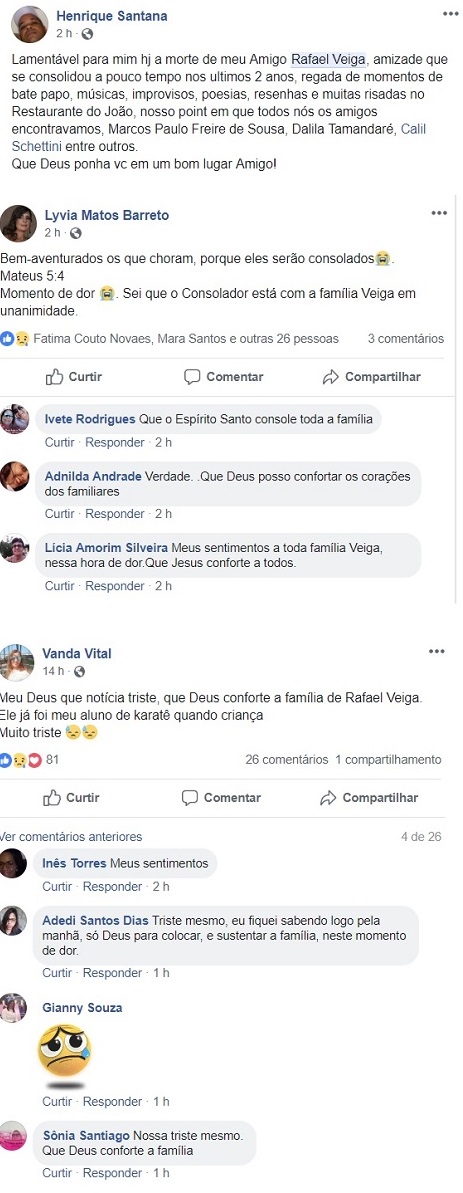
Task: Open Sônia Santiago's profile name
Action: 86,1135
